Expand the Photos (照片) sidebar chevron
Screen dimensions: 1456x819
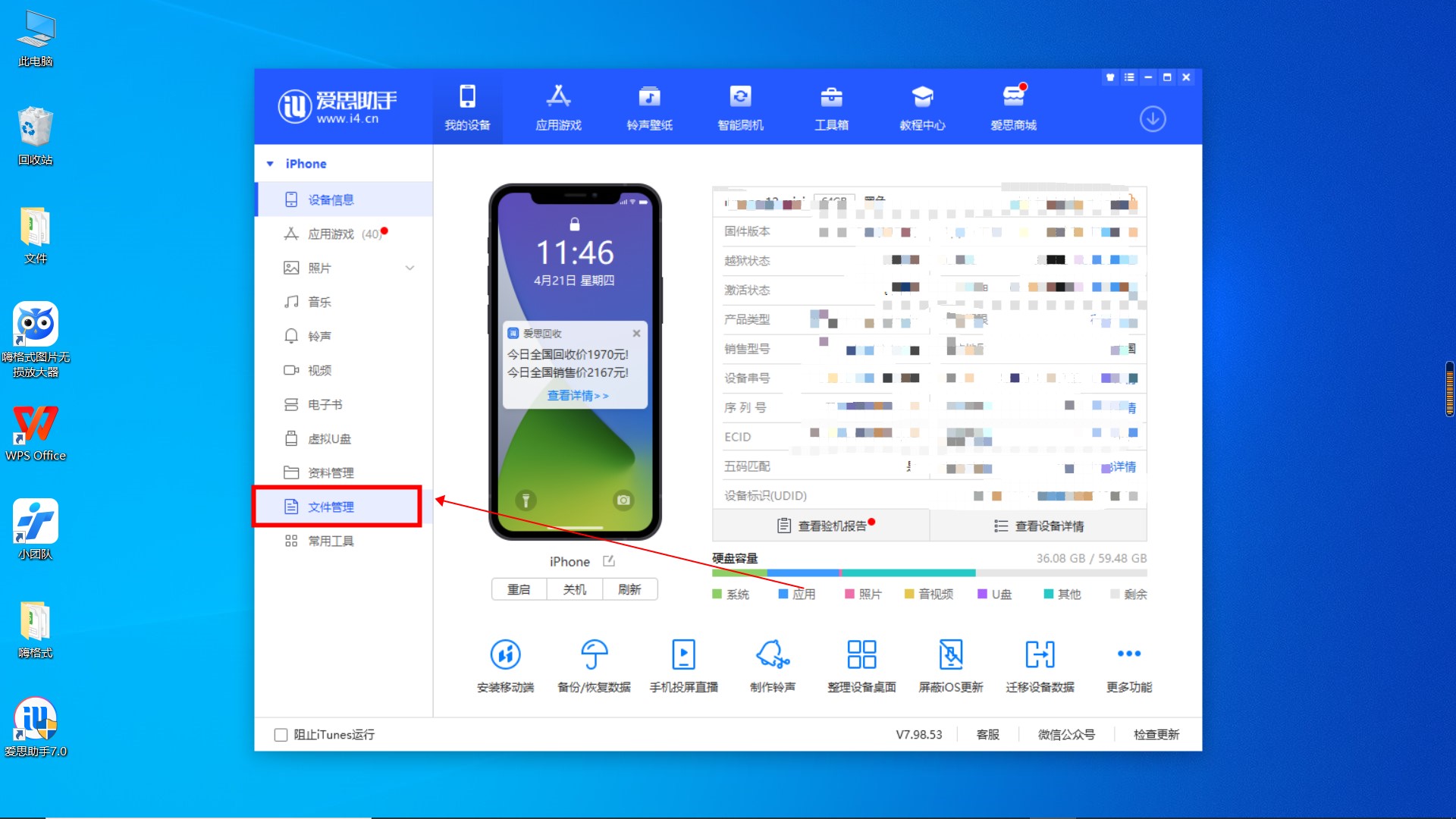(x=409, y=268)
